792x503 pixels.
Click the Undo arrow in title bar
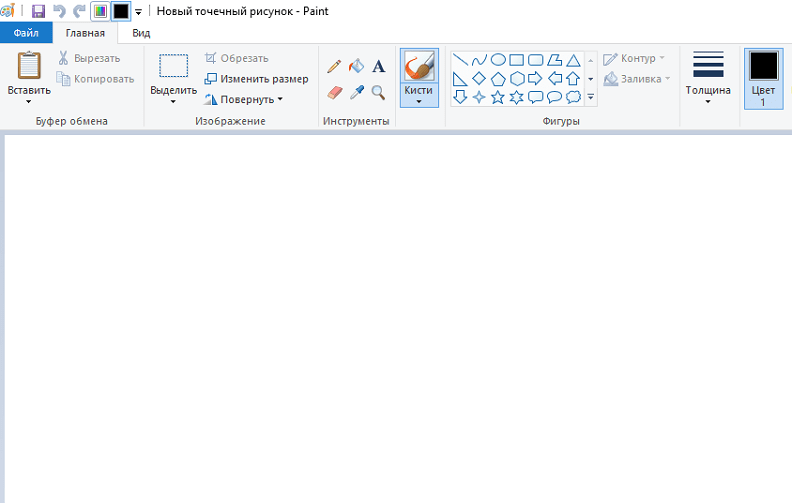59,11
